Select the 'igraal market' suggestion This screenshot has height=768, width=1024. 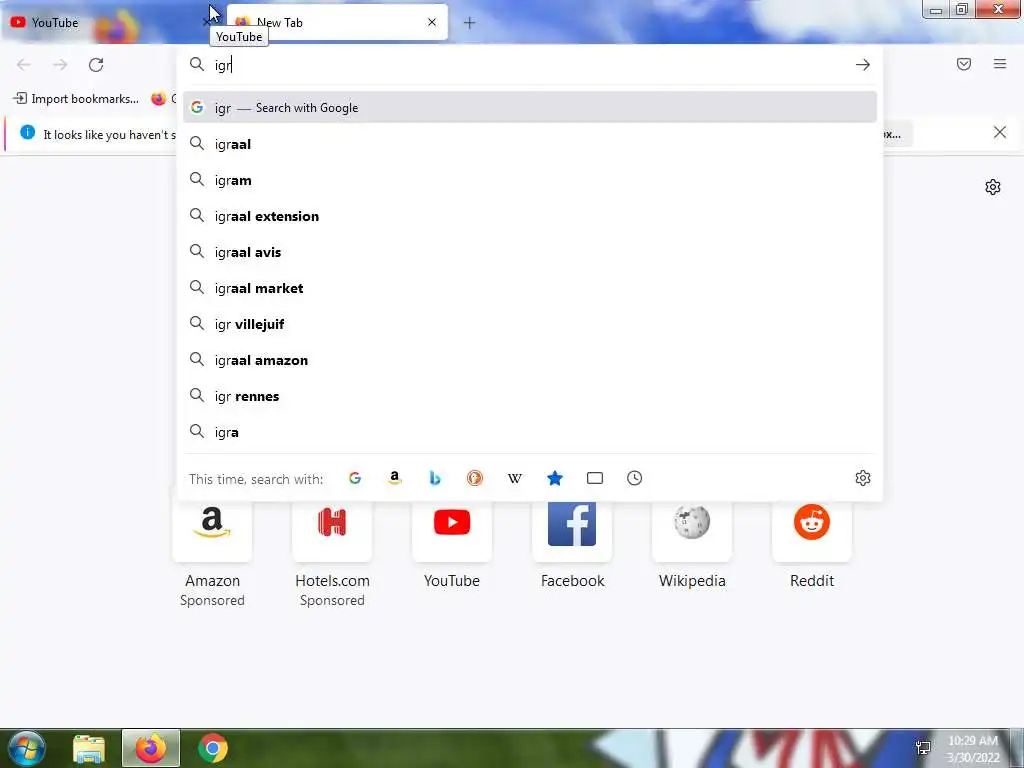coord(530,288)
